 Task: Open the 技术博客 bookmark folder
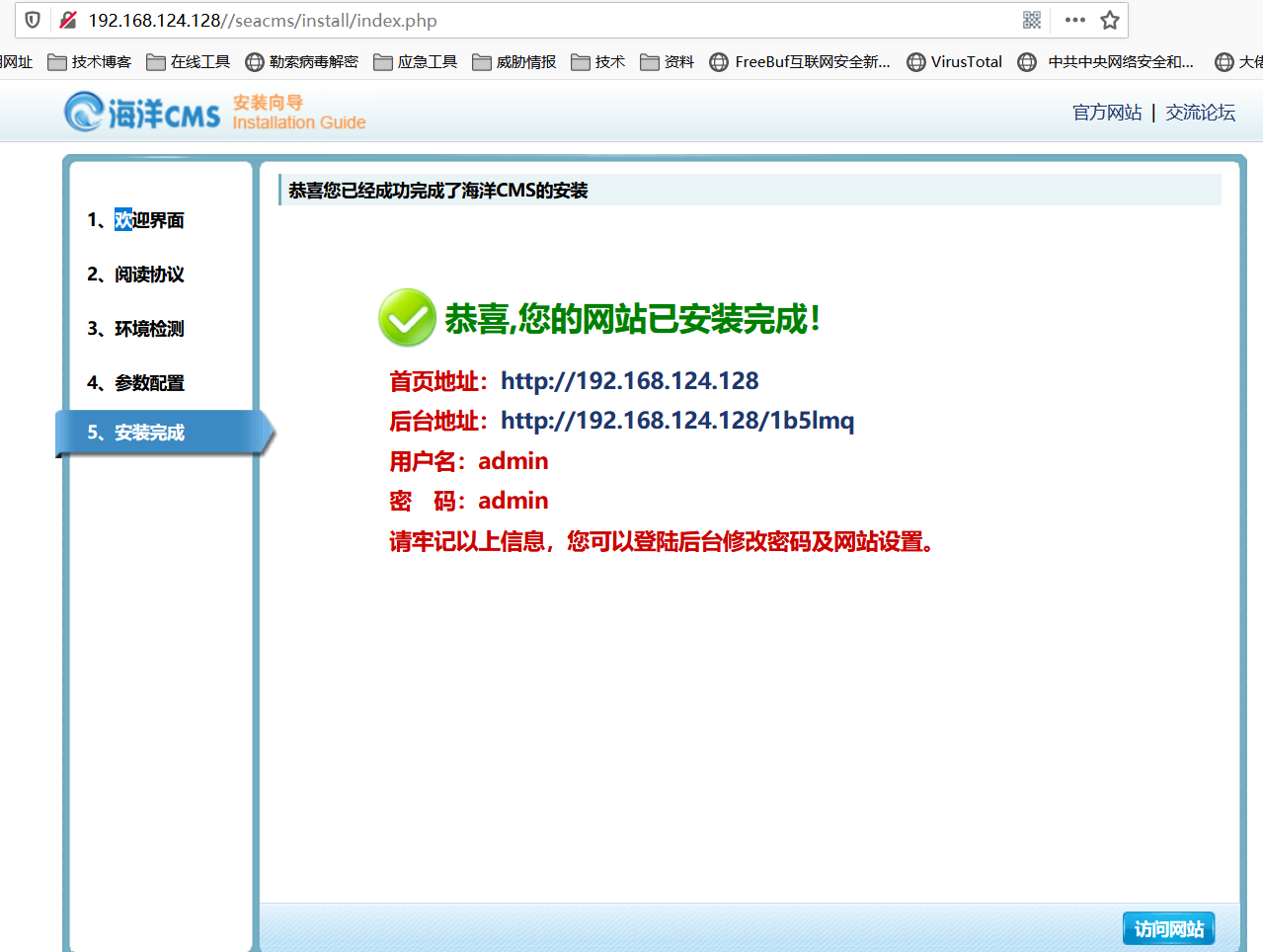(90, 61)
